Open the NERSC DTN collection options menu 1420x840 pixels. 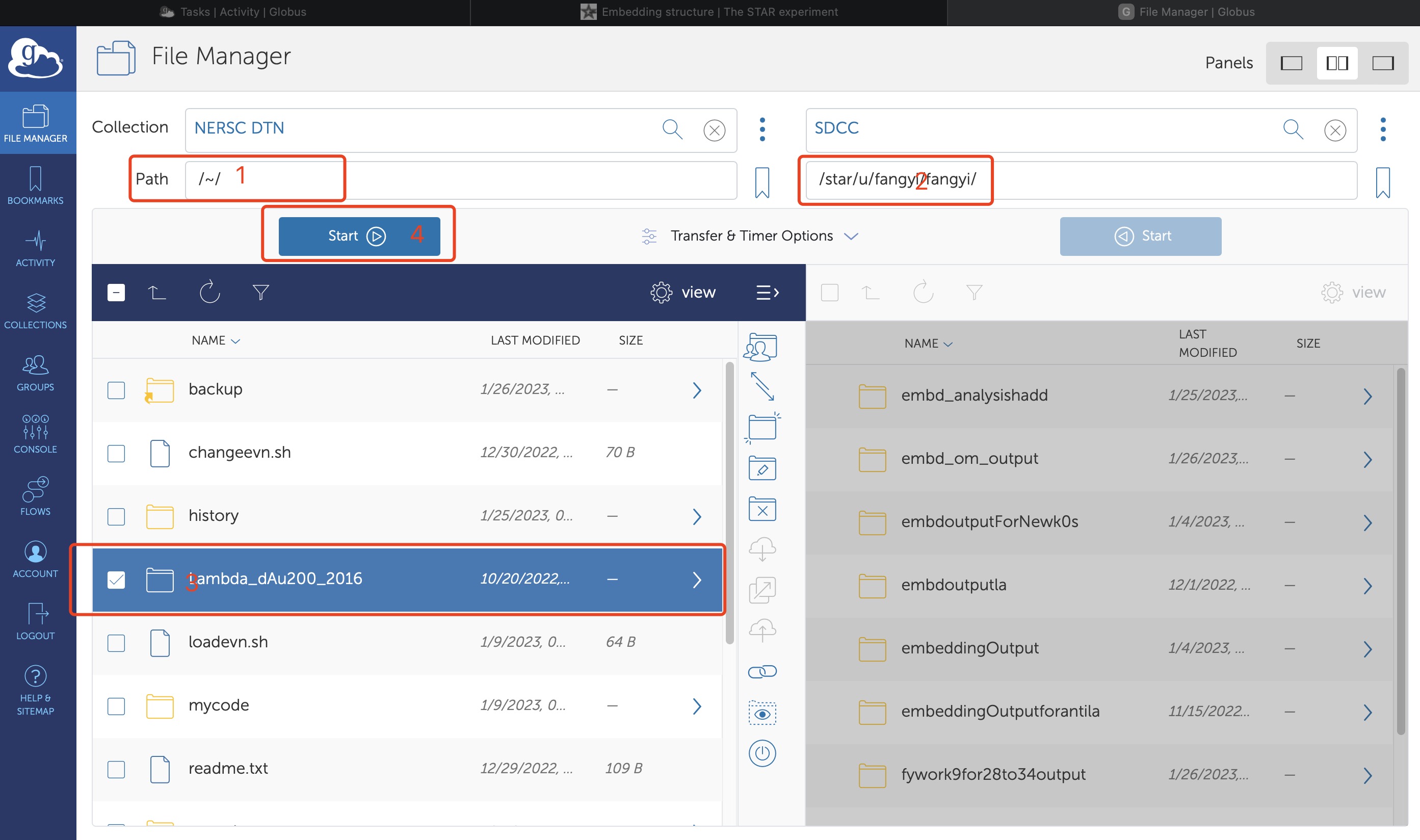[762, 129]
